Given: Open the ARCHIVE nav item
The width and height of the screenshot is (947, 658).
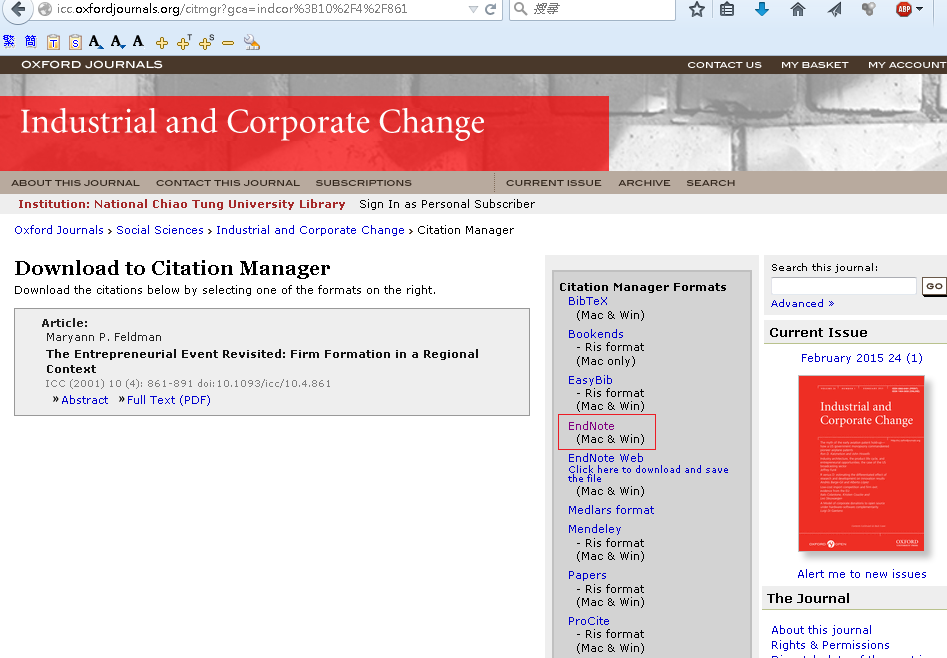Looking at the screenshot, I should (644, 182).
